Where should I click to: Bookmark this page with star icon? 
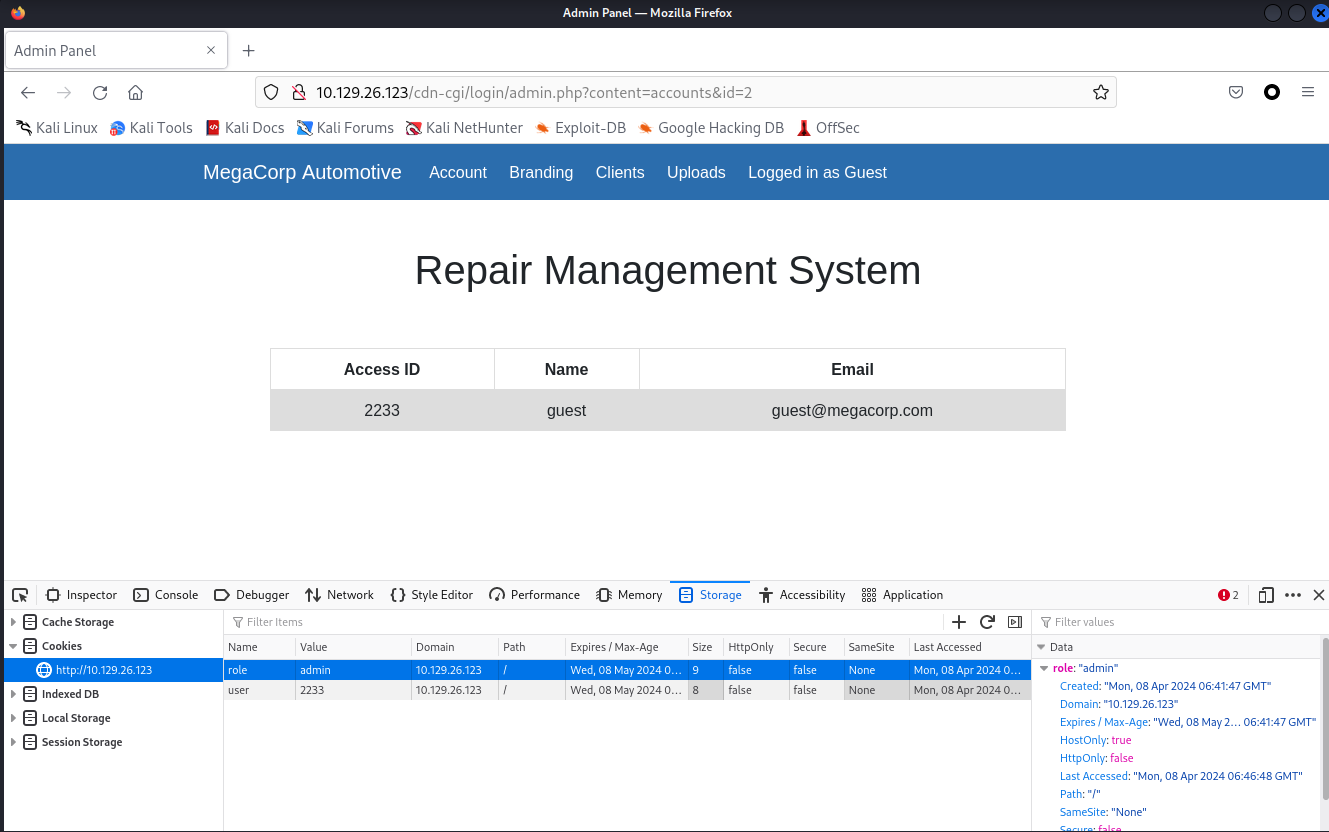tap(1101, 92)
